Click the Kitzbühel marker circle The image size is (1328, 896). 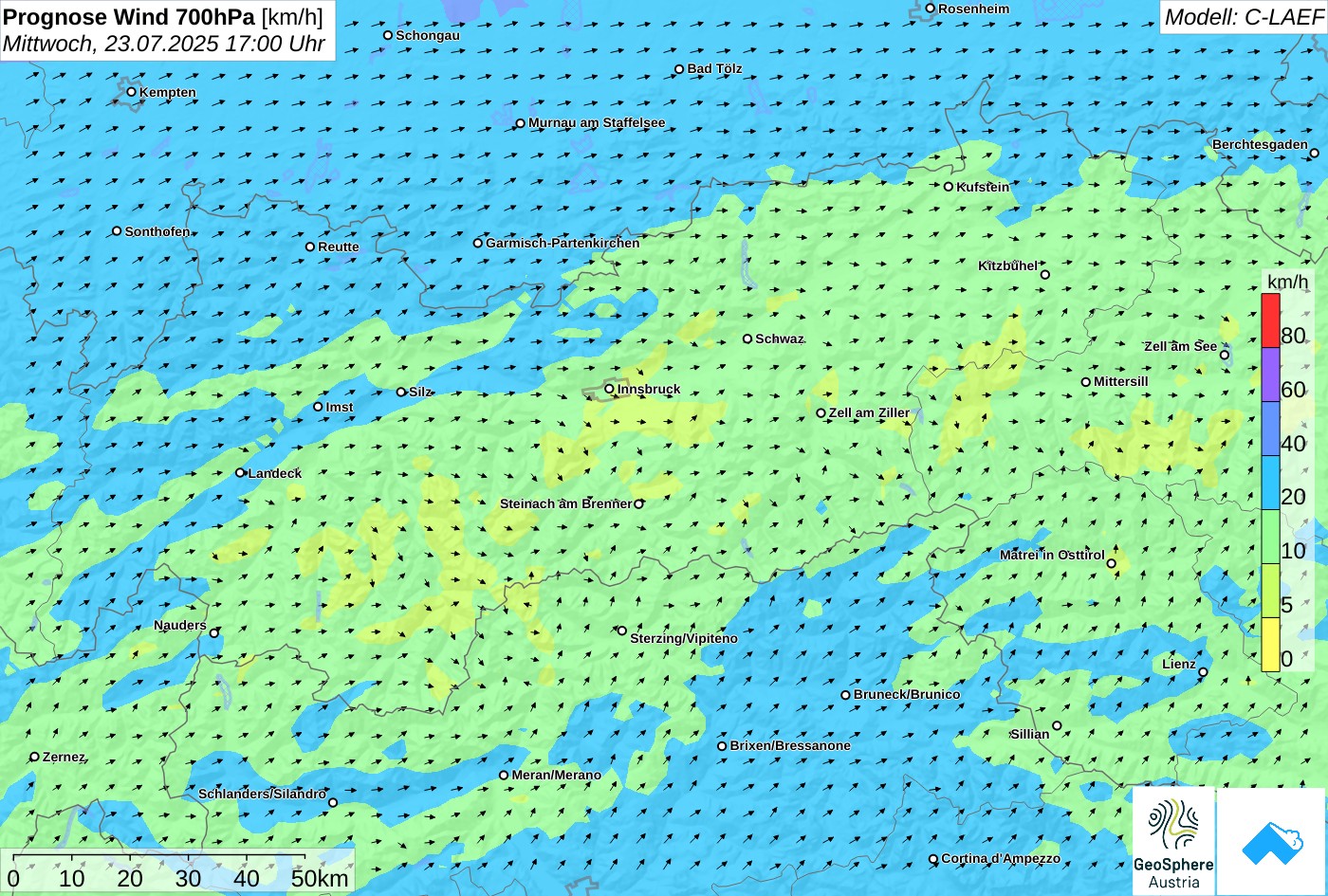[1044, 275]
